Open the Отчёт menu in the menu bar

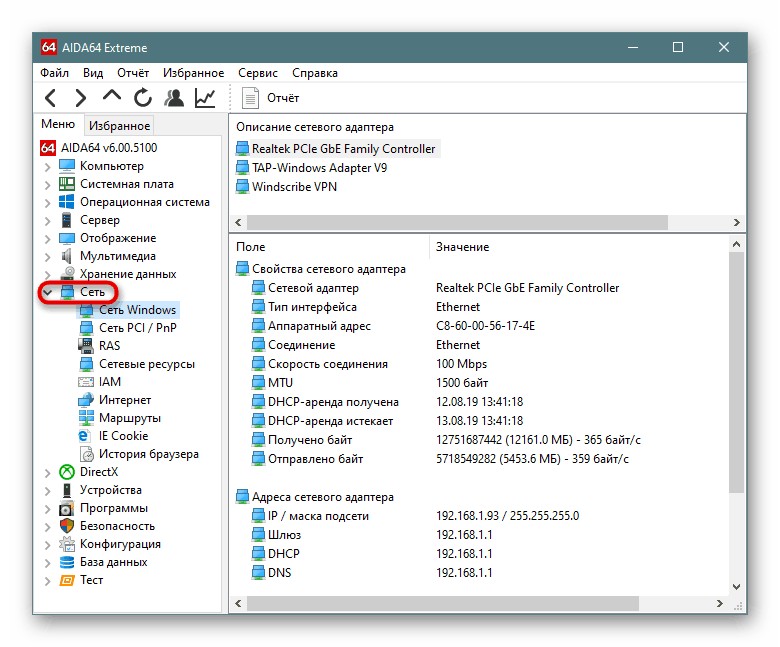point(133,73)
